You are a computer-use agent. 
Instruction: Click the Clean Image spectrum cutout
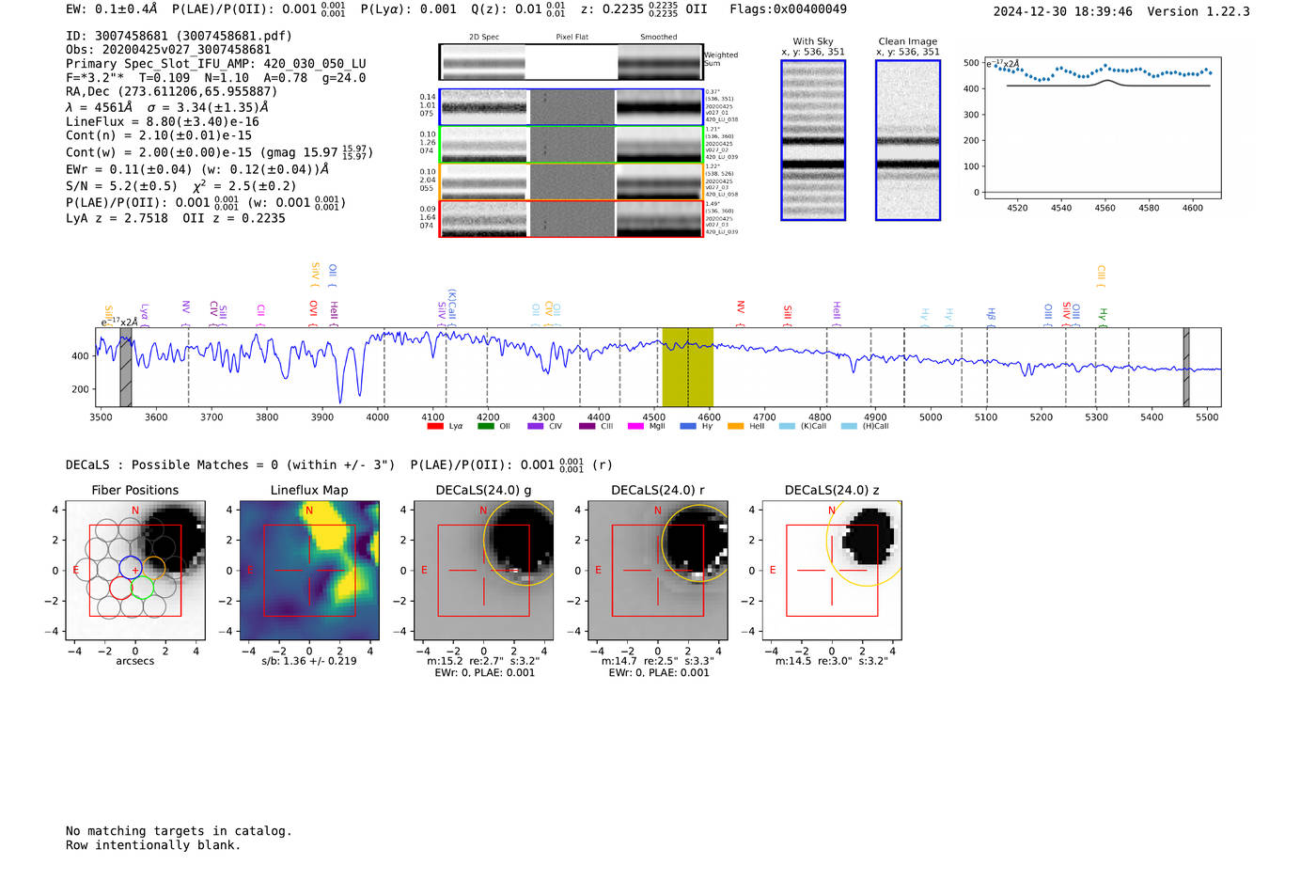(x=908, y=140)
